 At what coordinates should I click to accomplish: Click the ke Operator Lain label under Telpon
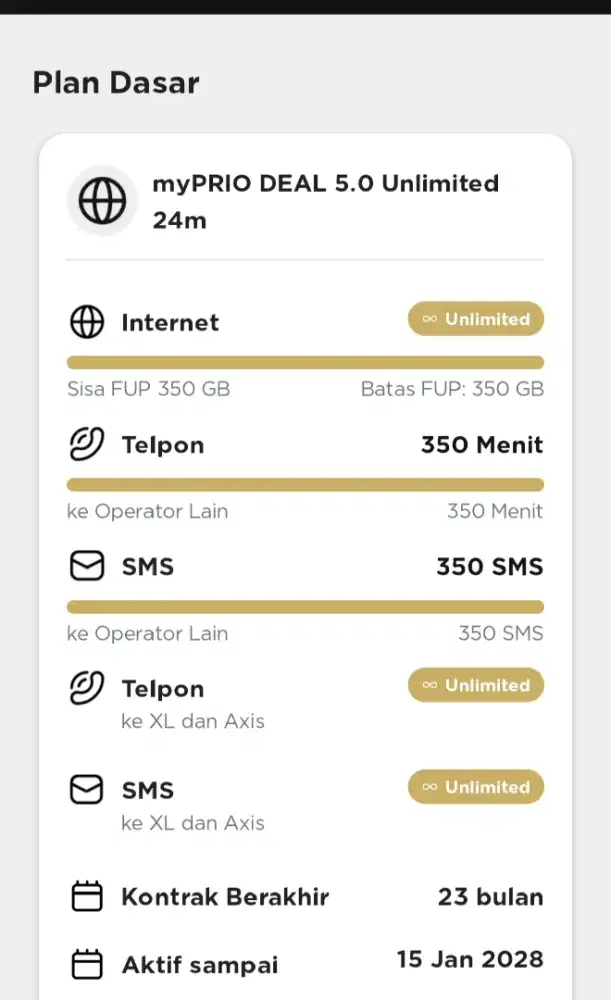click(147, 511)
